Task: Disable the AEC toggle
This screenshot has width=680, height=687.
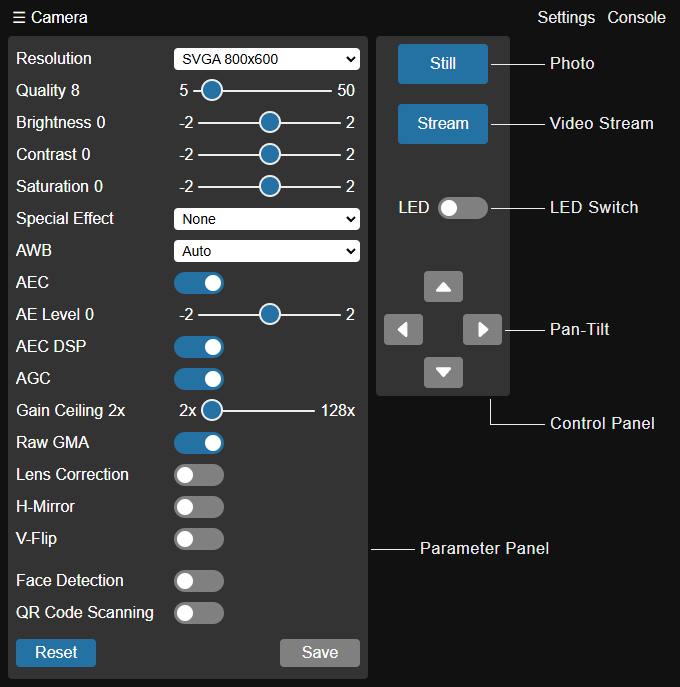Action: (199, 283)
